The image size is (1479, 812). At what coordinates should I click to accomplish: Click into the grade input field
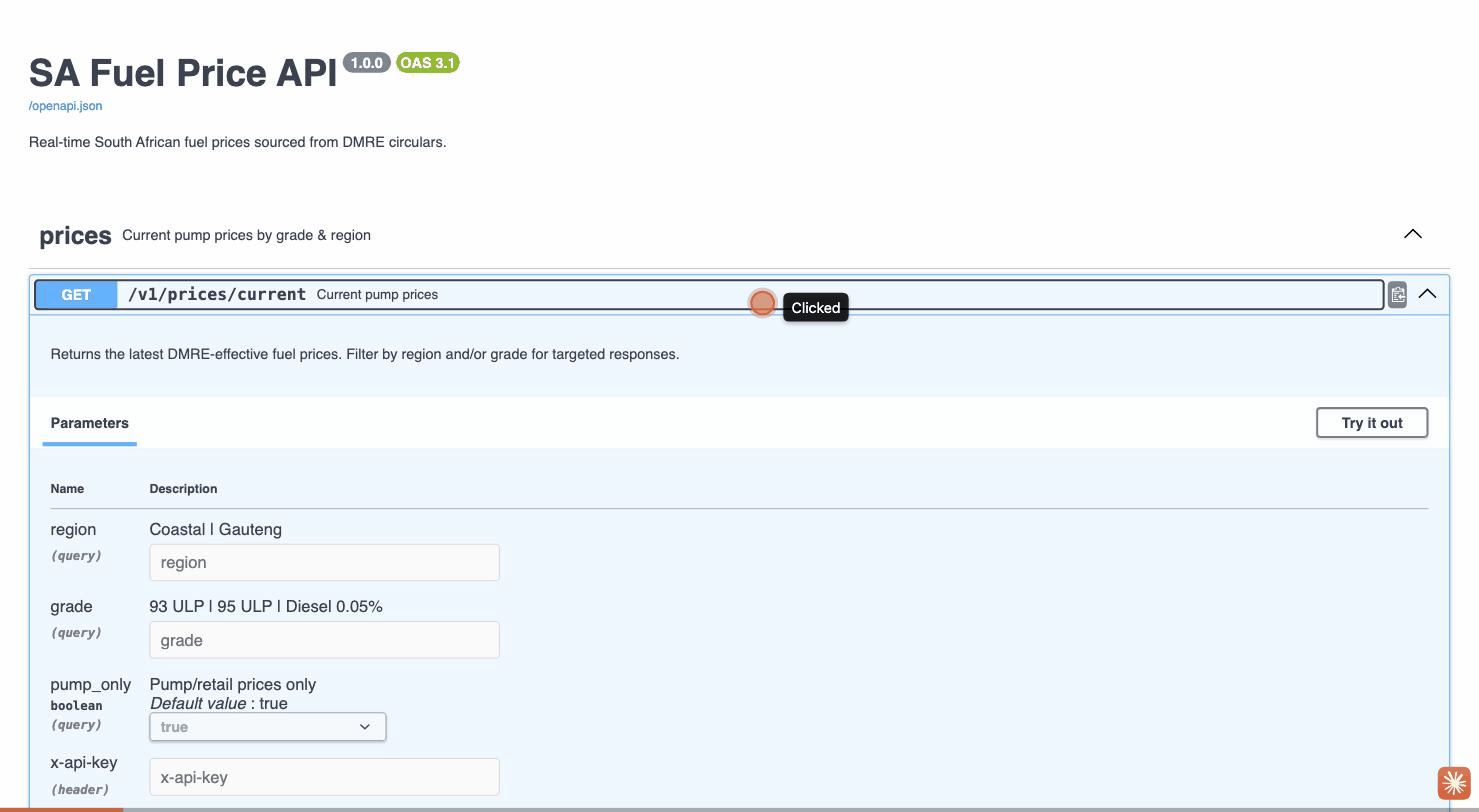[324, 640]
